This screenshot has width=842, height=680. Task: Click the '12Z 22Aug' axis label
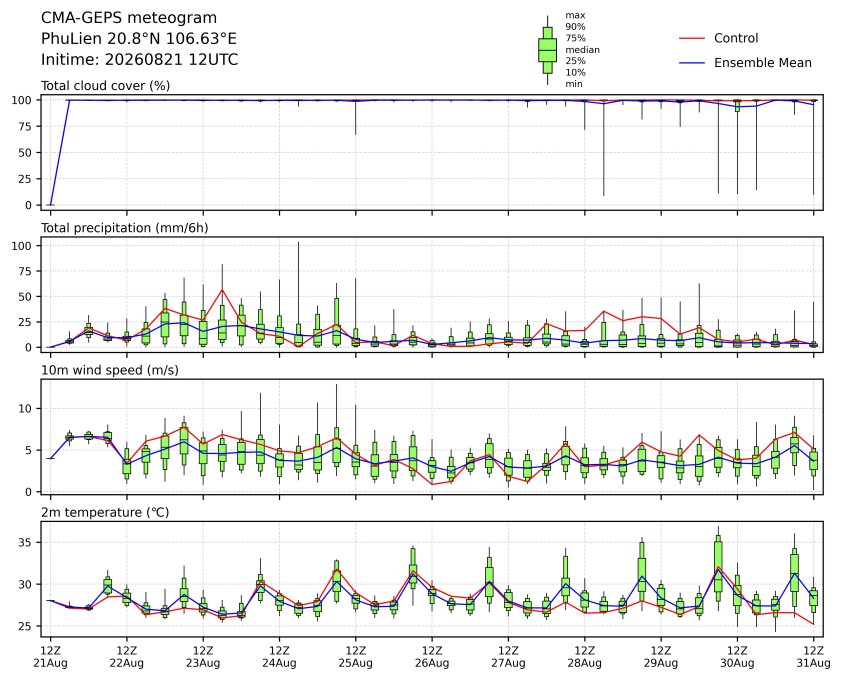tap(127, 657)
